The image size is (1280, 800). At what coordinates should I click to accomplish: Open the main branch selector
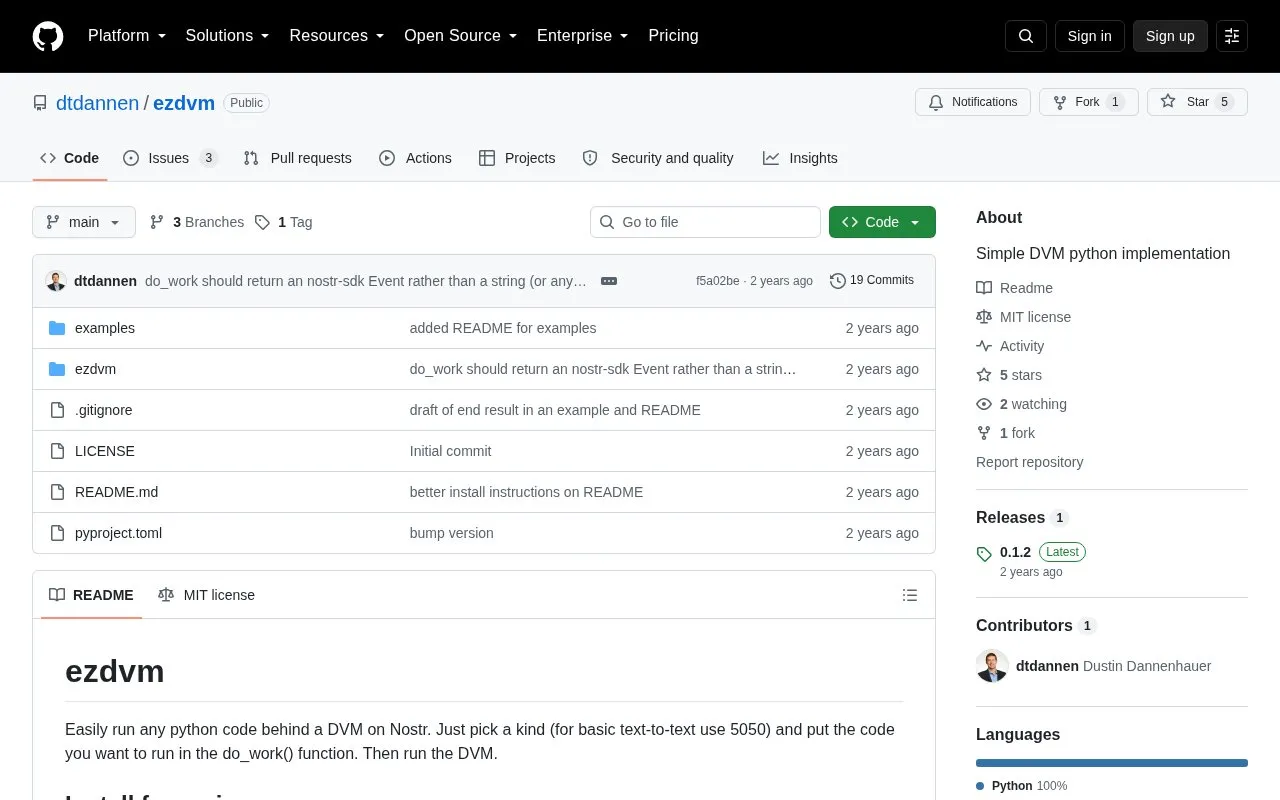pyautogui.click(x=84, y=222)
